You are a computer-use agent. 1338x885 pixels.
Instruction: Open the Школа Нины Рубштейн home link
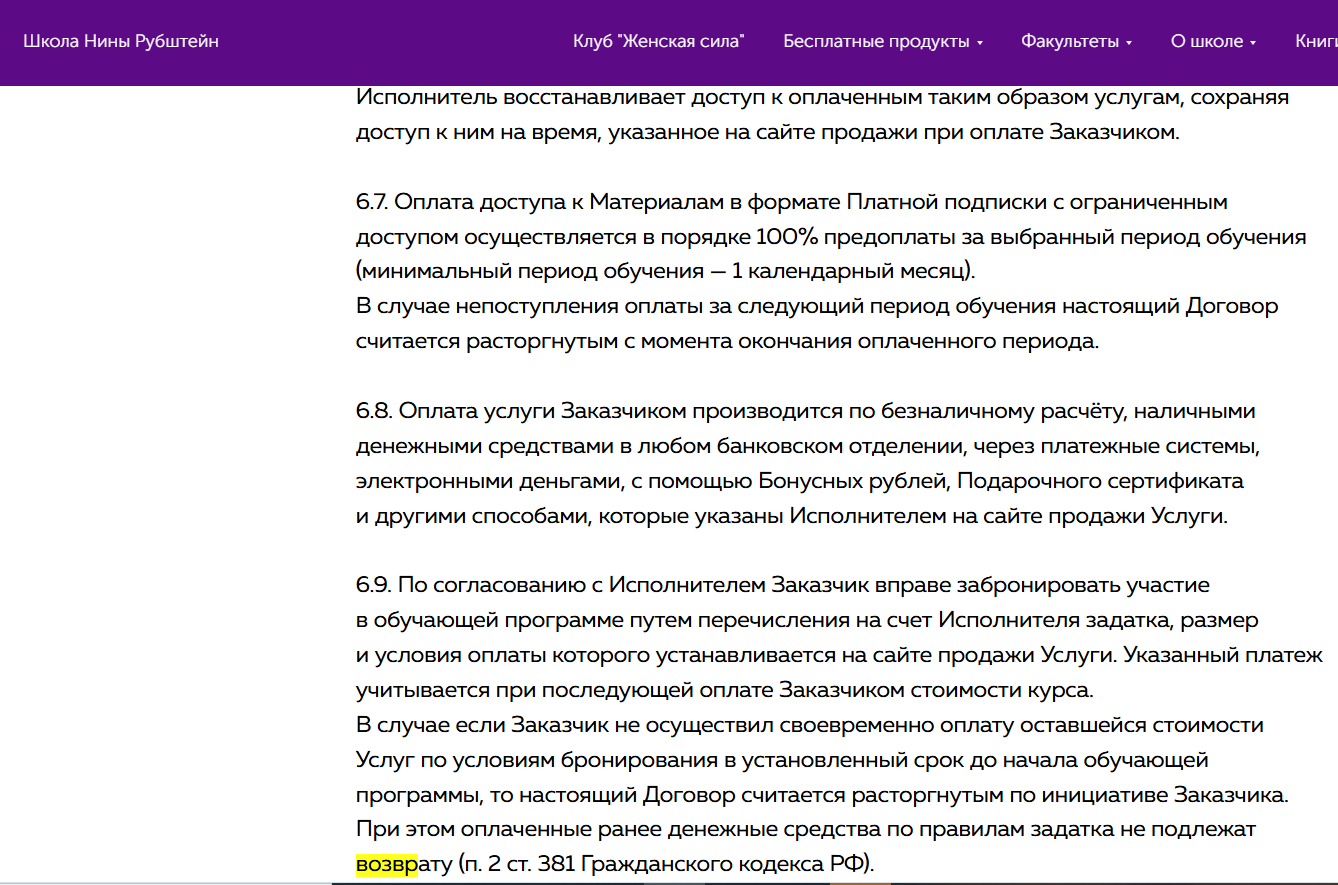121,41
